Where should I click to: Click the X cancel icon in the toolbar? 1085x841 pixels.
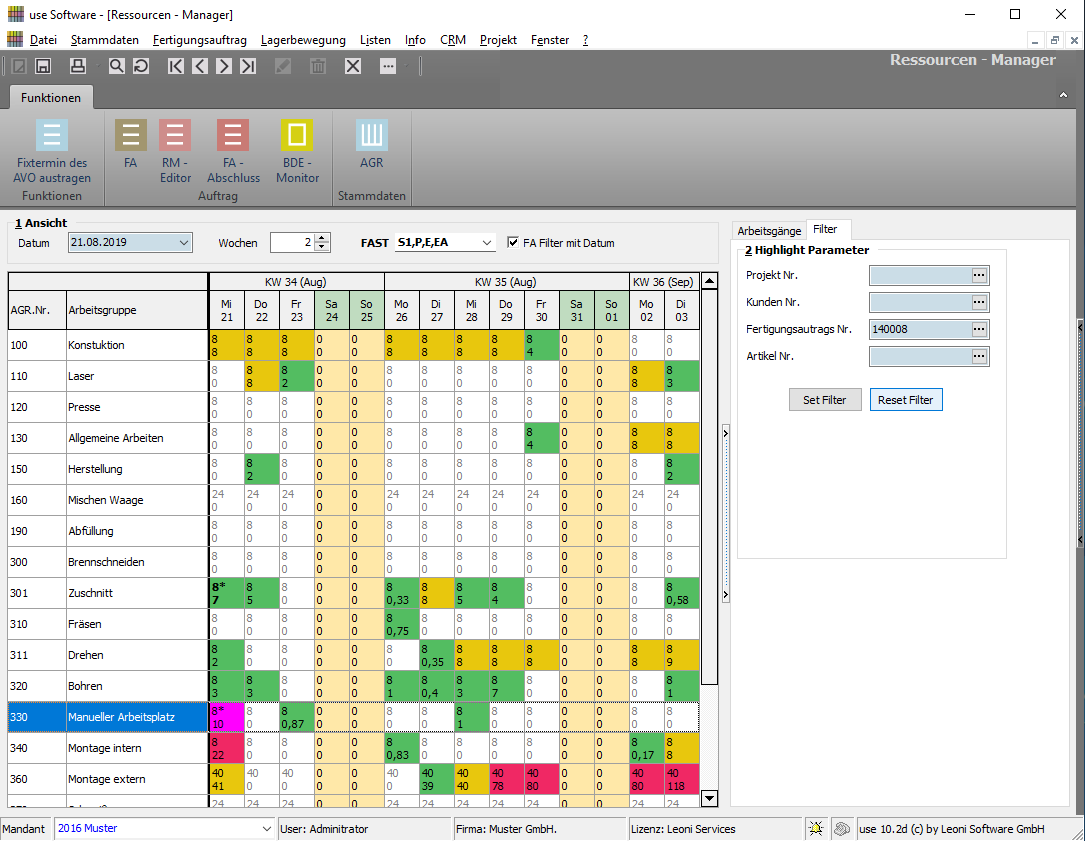353,66
